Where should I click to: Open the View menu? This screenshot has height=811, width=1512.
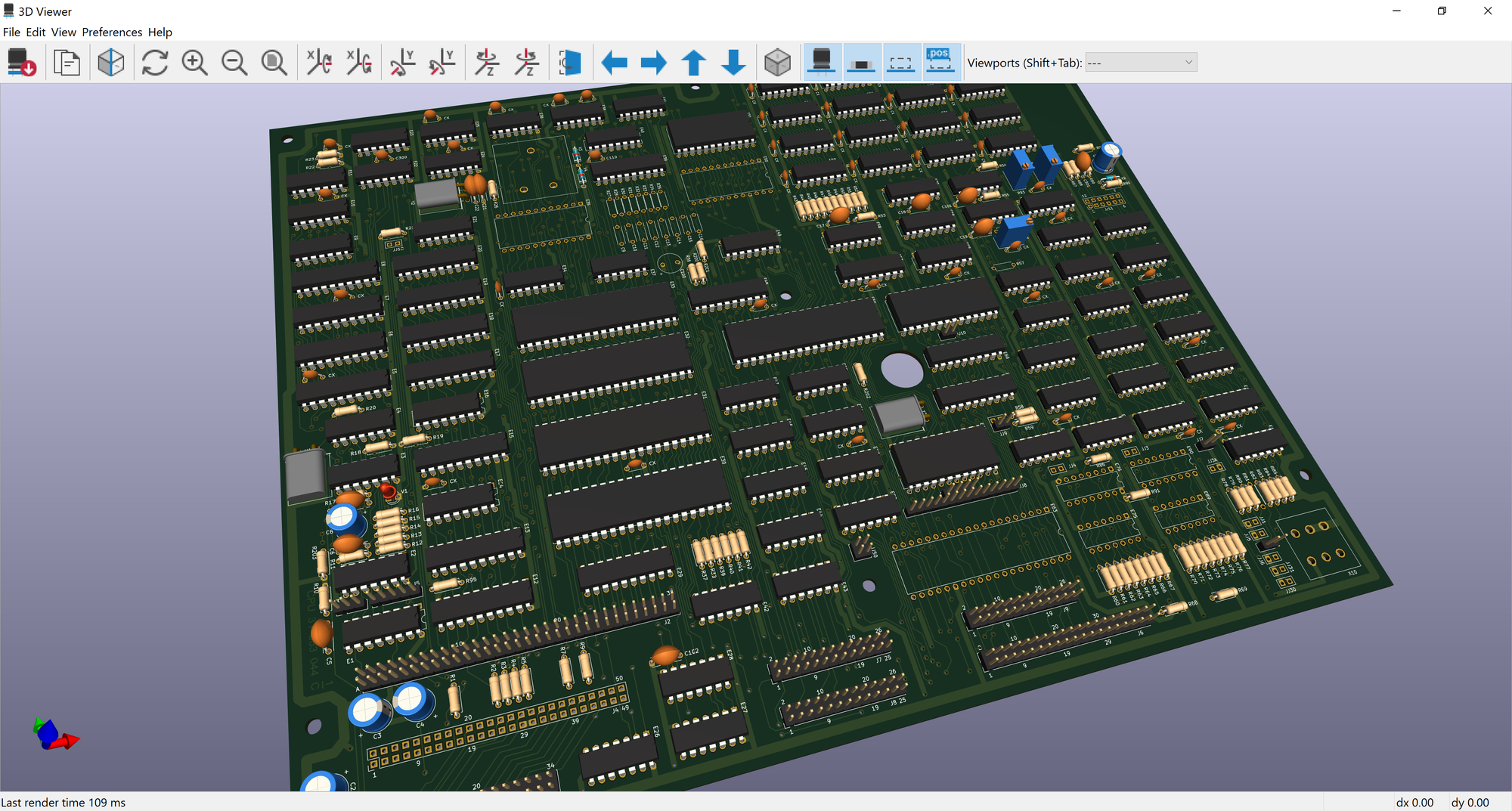(64, 32)
